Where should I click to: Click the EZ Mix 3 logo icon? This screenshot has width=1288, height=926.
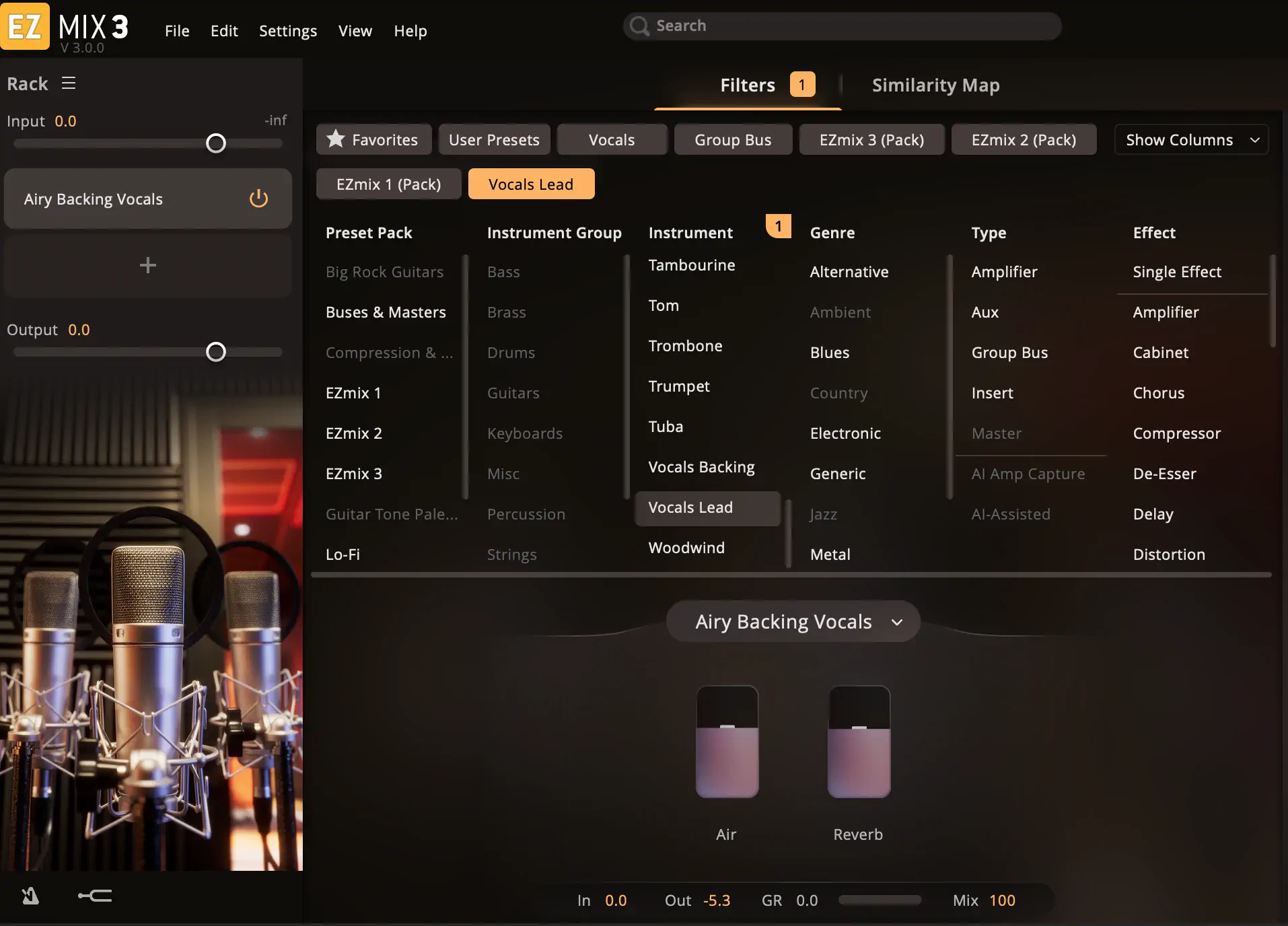point(25,26)
